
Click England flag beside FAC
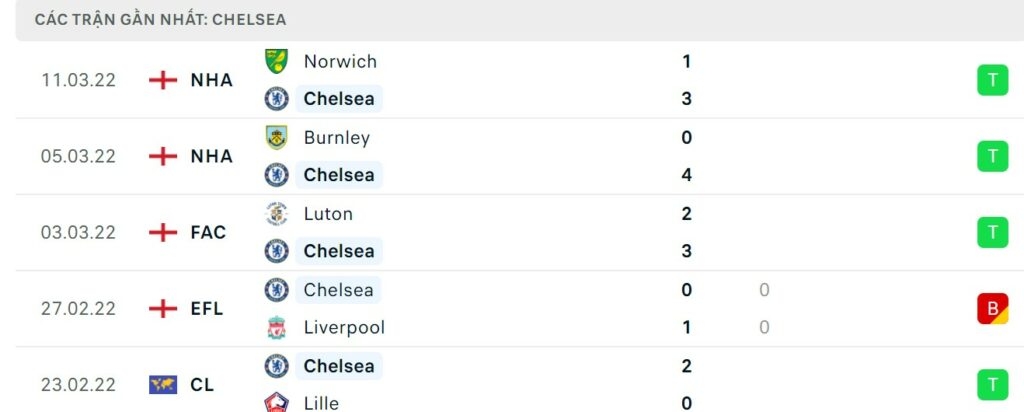(162, 232)
